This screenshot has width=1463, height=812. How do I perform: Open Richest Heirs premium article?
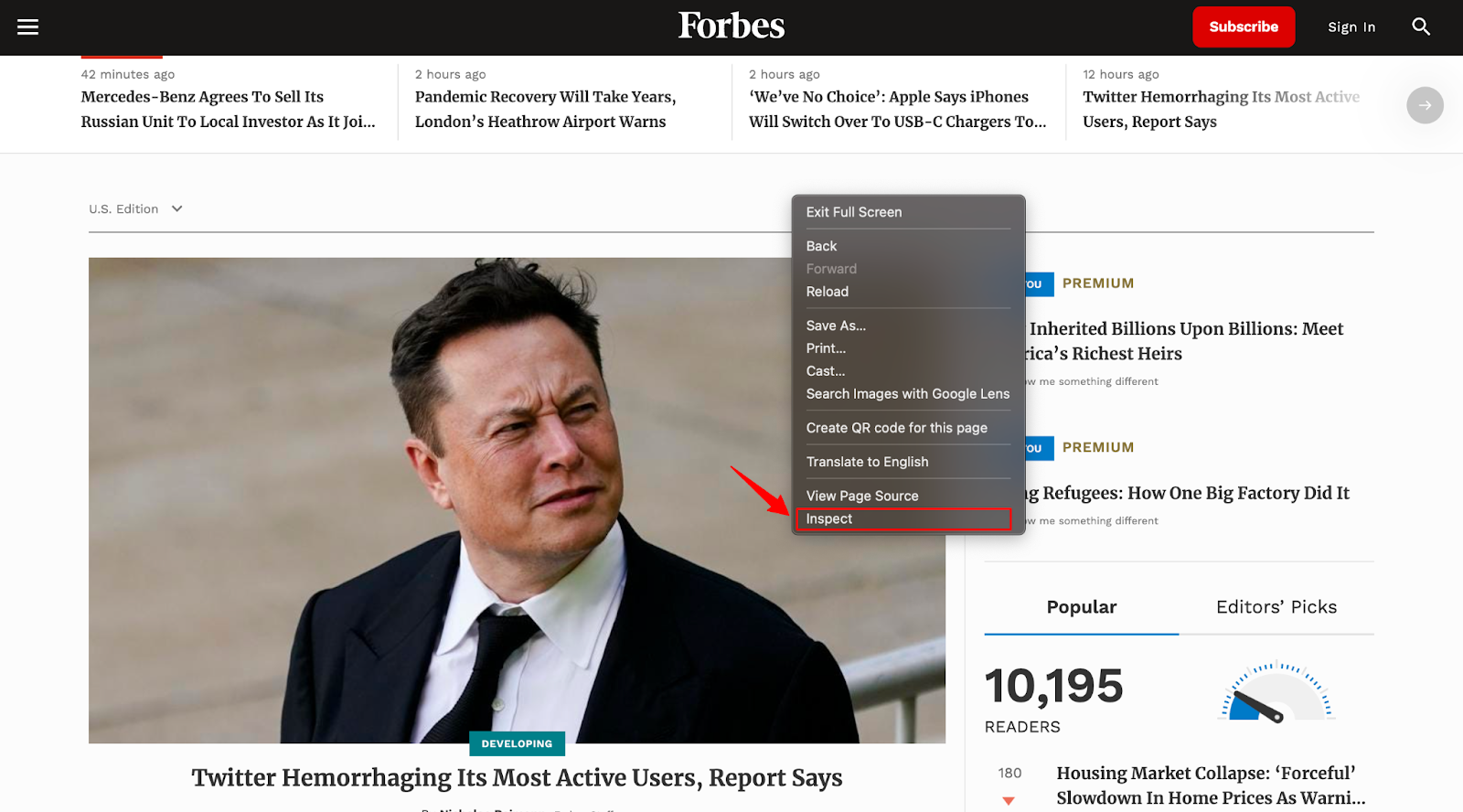(x=1185, y=341)
